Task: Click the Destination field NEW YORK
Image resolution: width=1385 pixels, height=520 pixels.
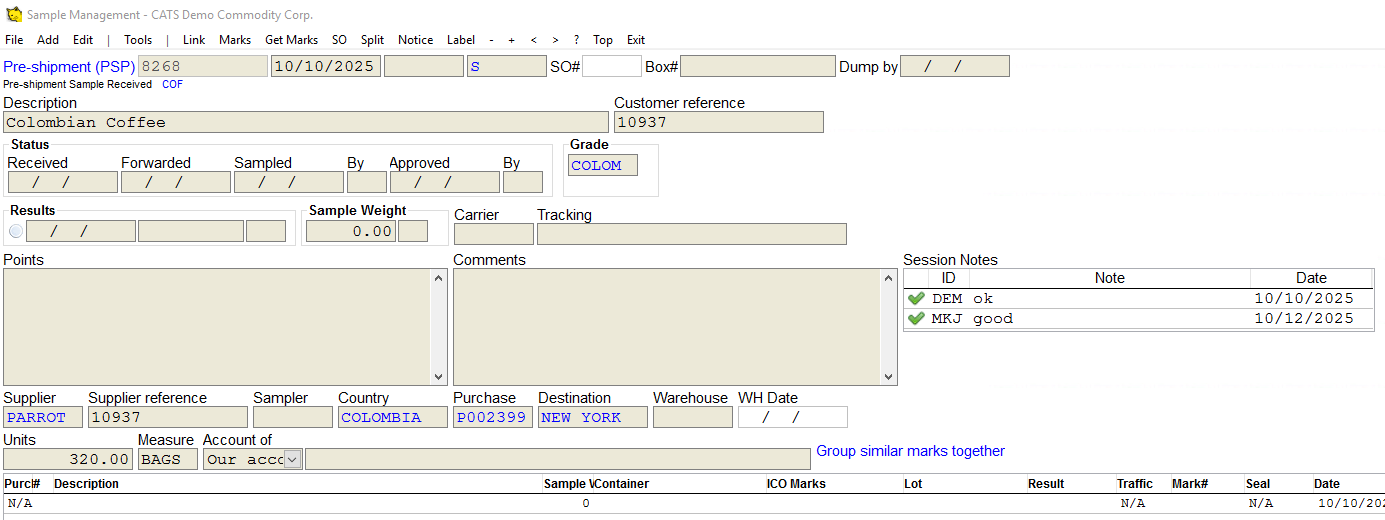Action: coord(592,417)
